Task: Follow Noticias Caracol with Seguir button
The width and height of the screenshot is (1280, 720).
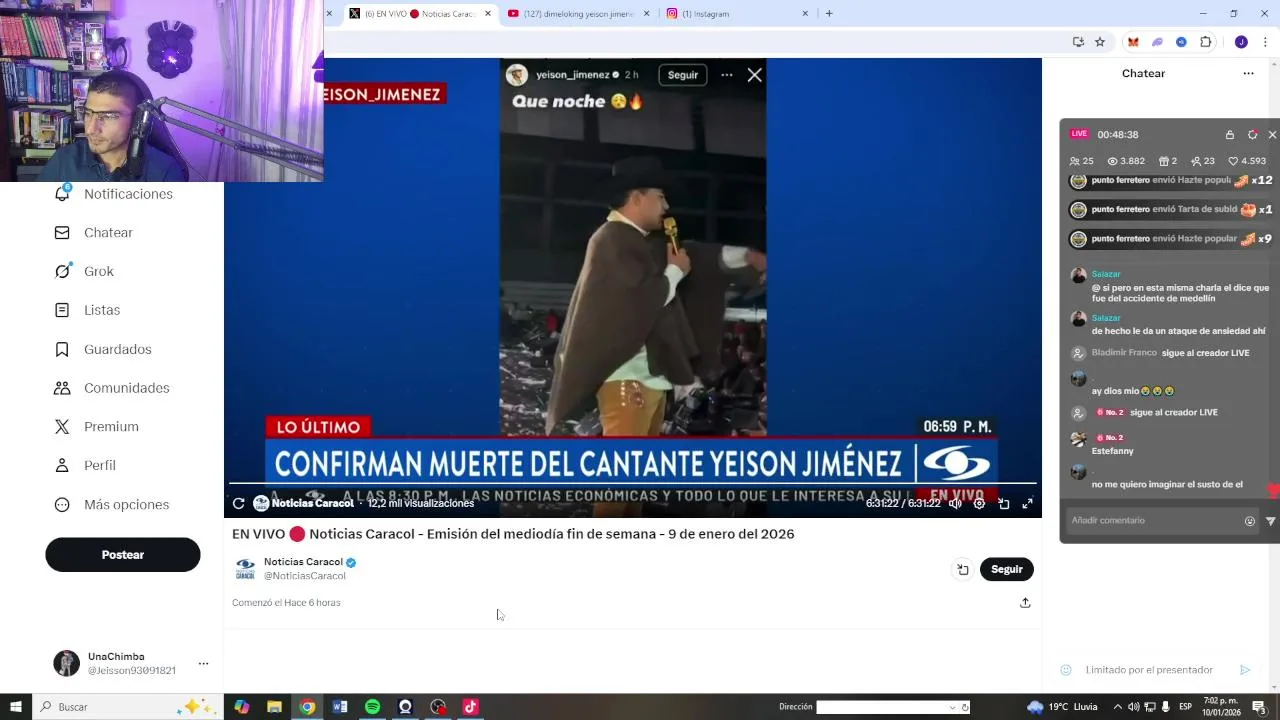Action: click(1007, 570)
